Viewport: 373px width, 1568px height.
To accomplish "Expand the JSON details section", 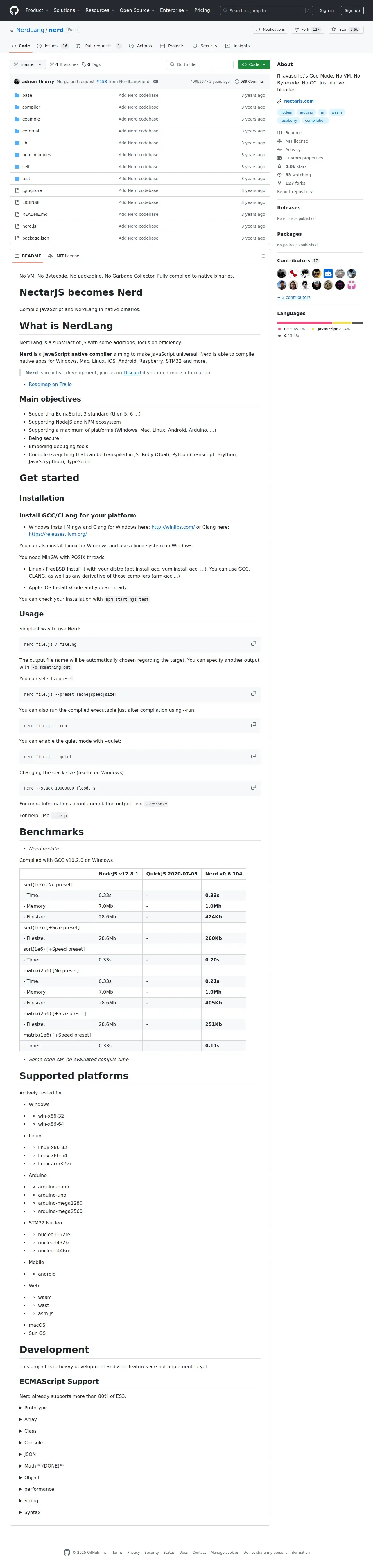I will (x=28, y=1454).
